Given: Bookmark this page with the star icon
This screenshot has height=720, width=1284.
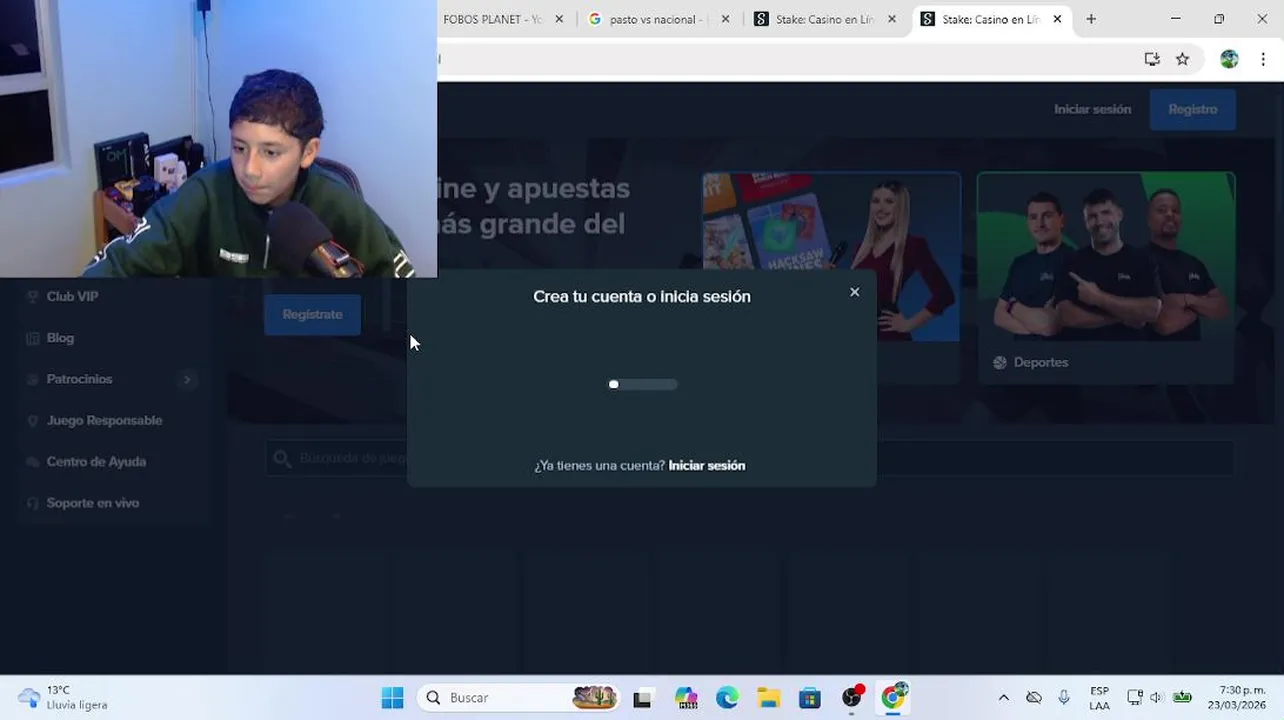Looking at the screenshot, I should point(1182,59).
